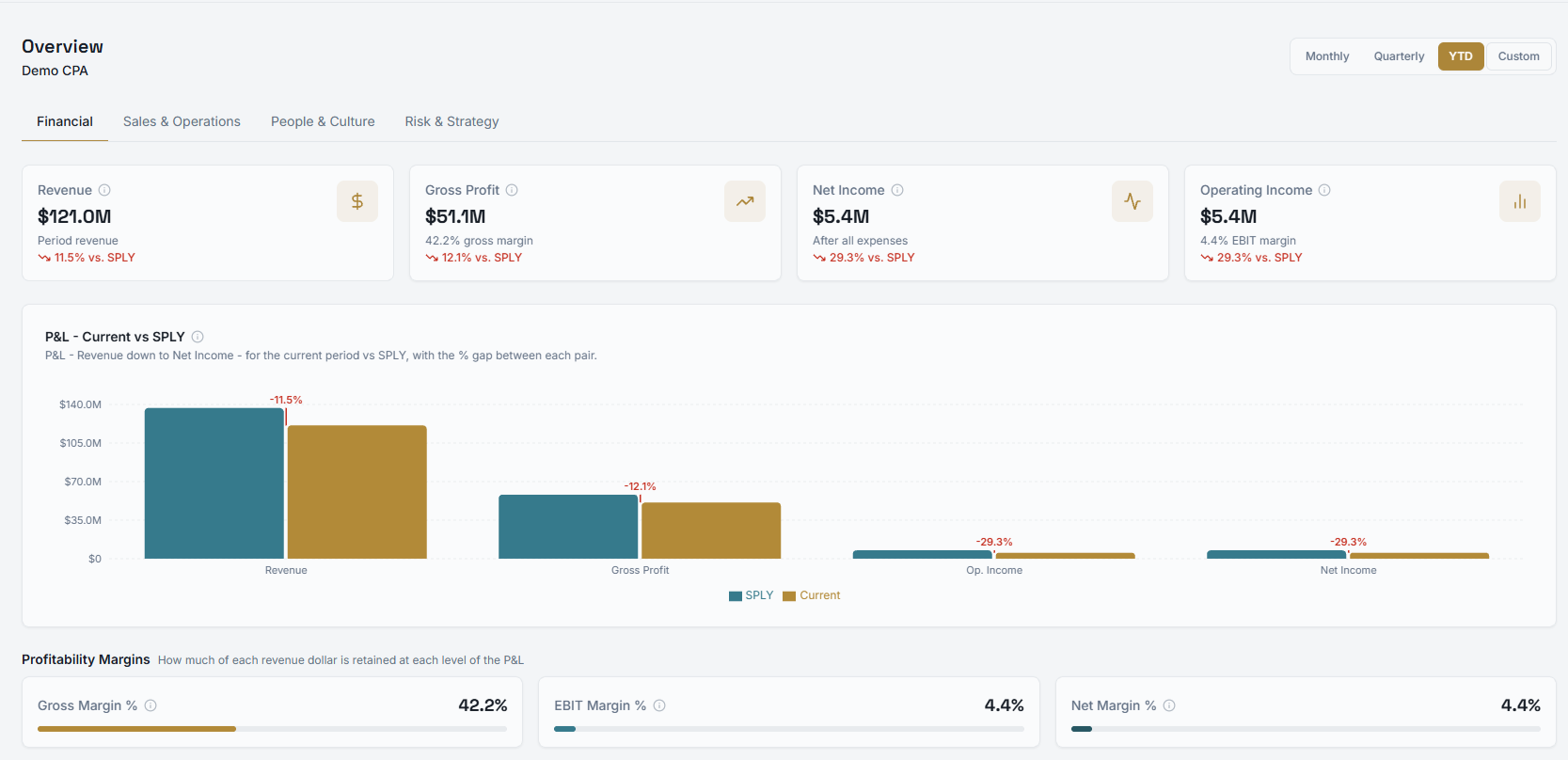Screen dimensions: 1568x760
Task: Open the Gross Margin % info icon
Action: point(150,705)
